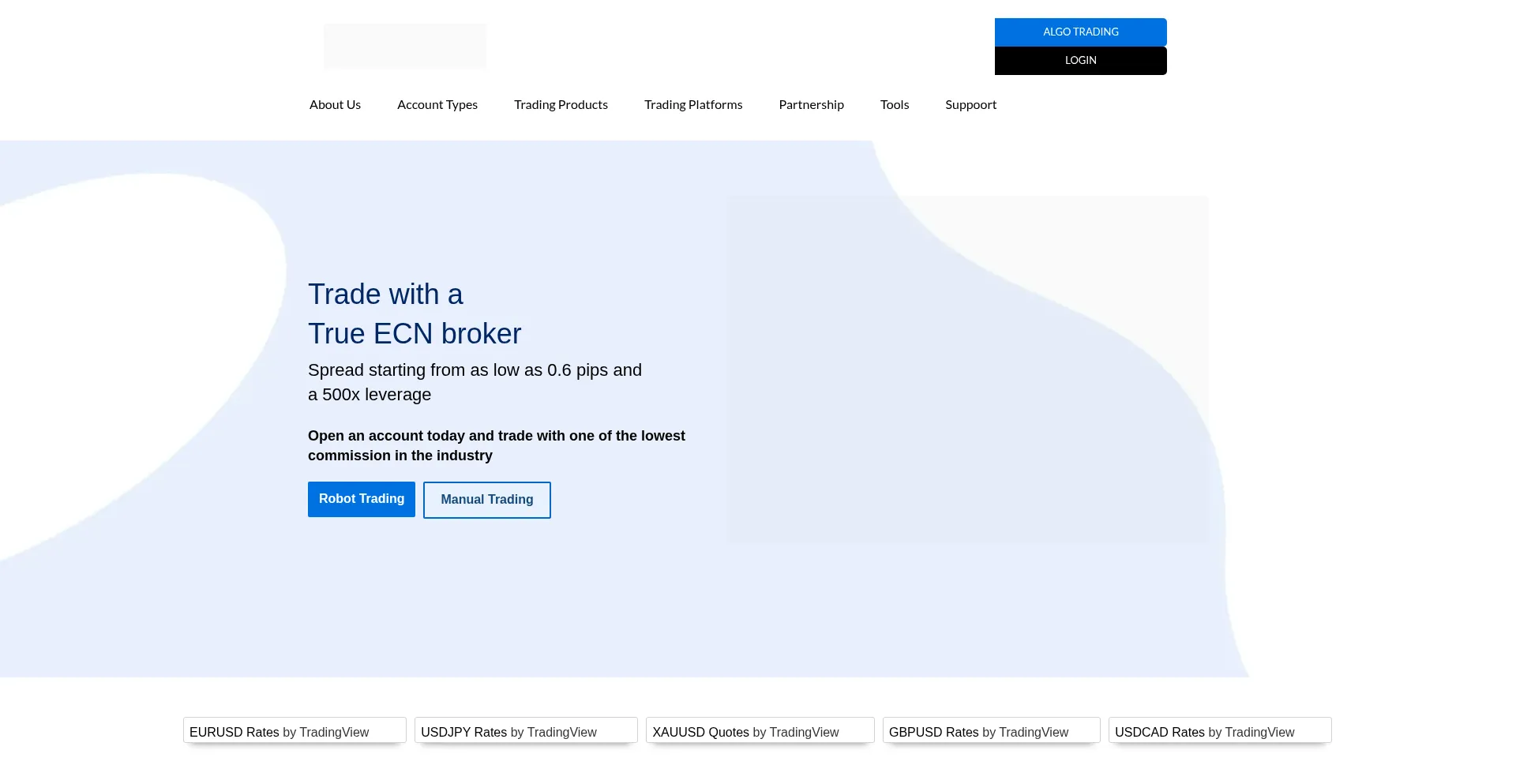Open the EURUSD Rates link
The image size is (1516, 784).
click(234, 733)
